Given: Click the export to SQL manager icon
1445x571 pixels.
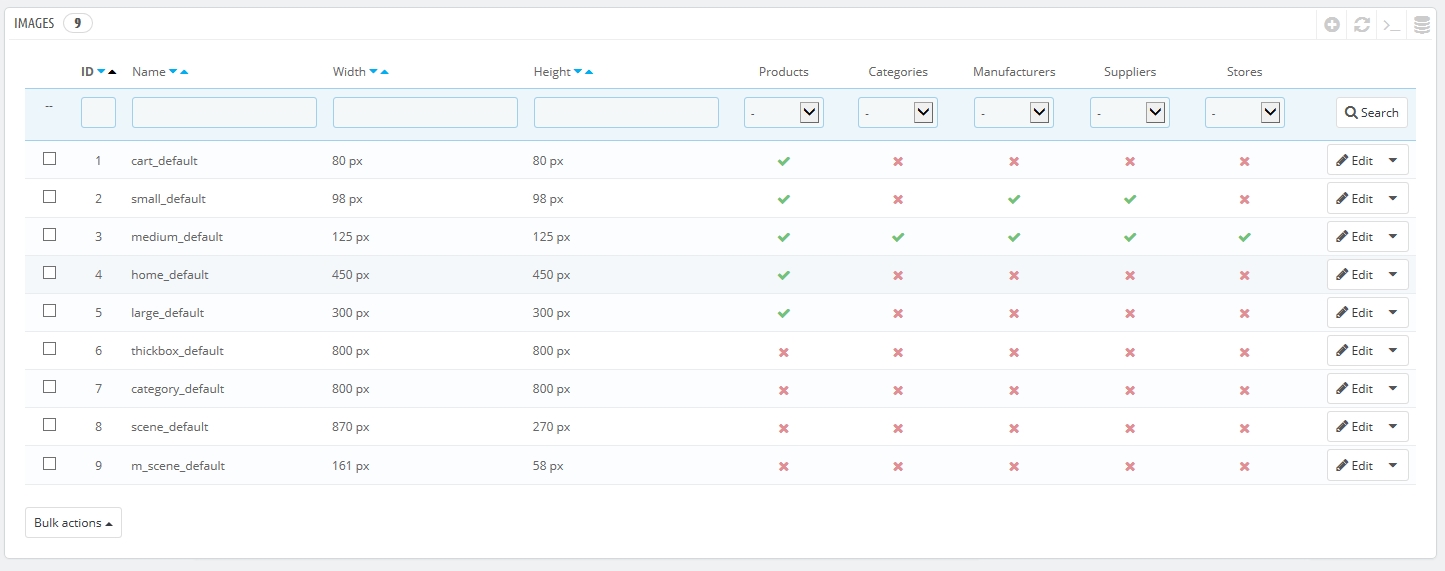Looking at the screenshot, I should pos(1421,25).
